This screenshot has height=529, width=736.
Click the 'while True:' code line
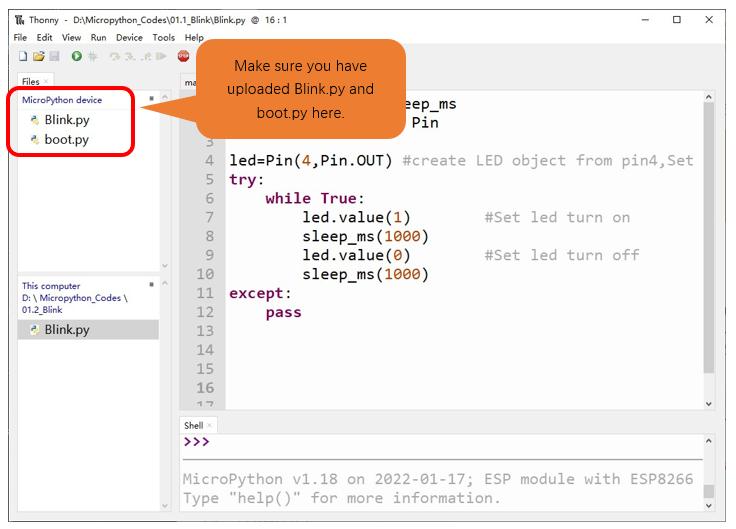[x=315, y=199]
